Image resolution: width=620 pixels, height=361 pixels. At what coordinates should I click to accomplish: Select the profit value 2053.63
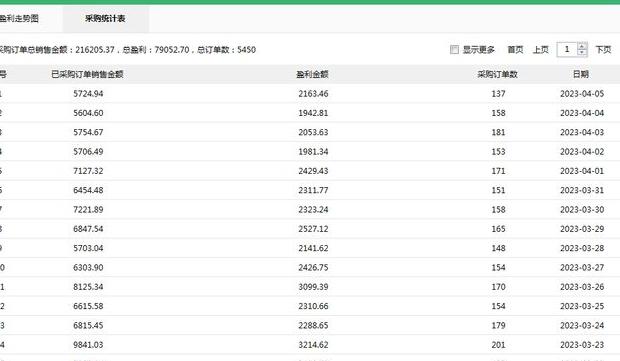[313, 132]
